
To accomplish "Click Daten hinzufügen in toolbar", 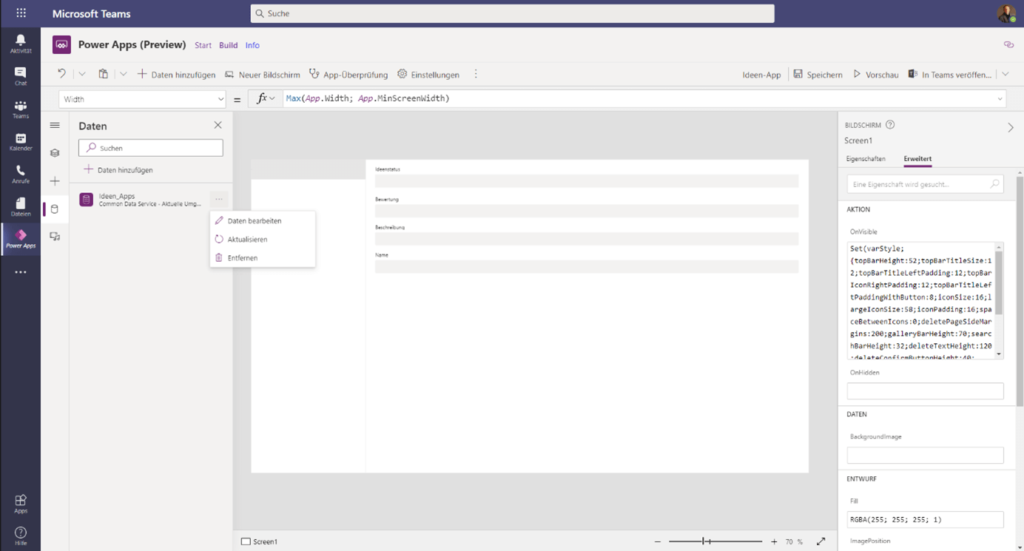I will coord(176,74).
